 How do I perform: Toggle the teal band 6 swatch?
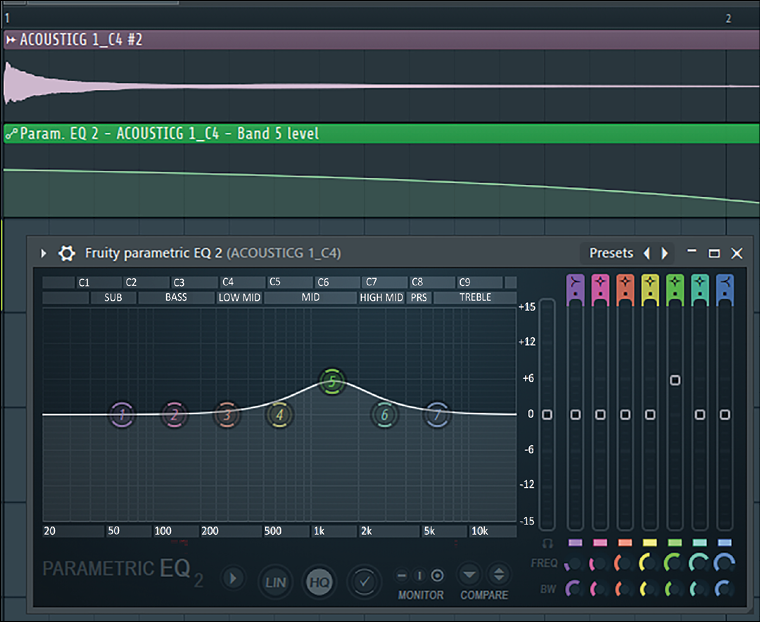click(700, 542)
